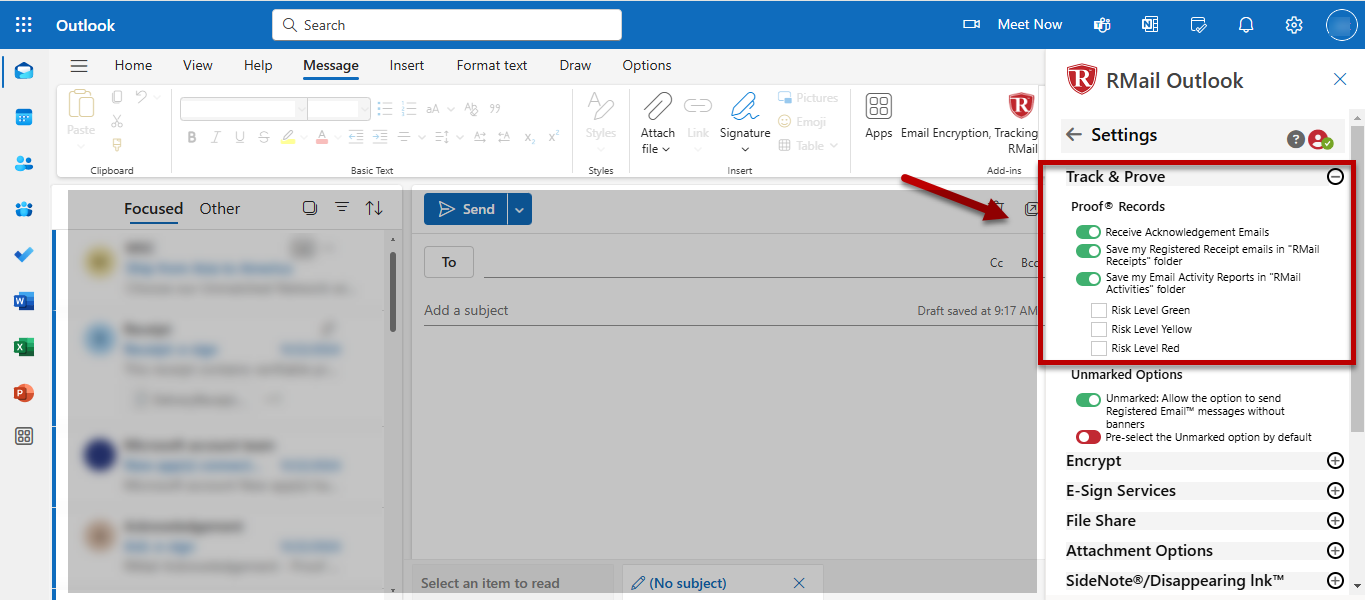Open the Send button dropdown arrow
The image size is (1365, 600).
click(x=519, y=209)
